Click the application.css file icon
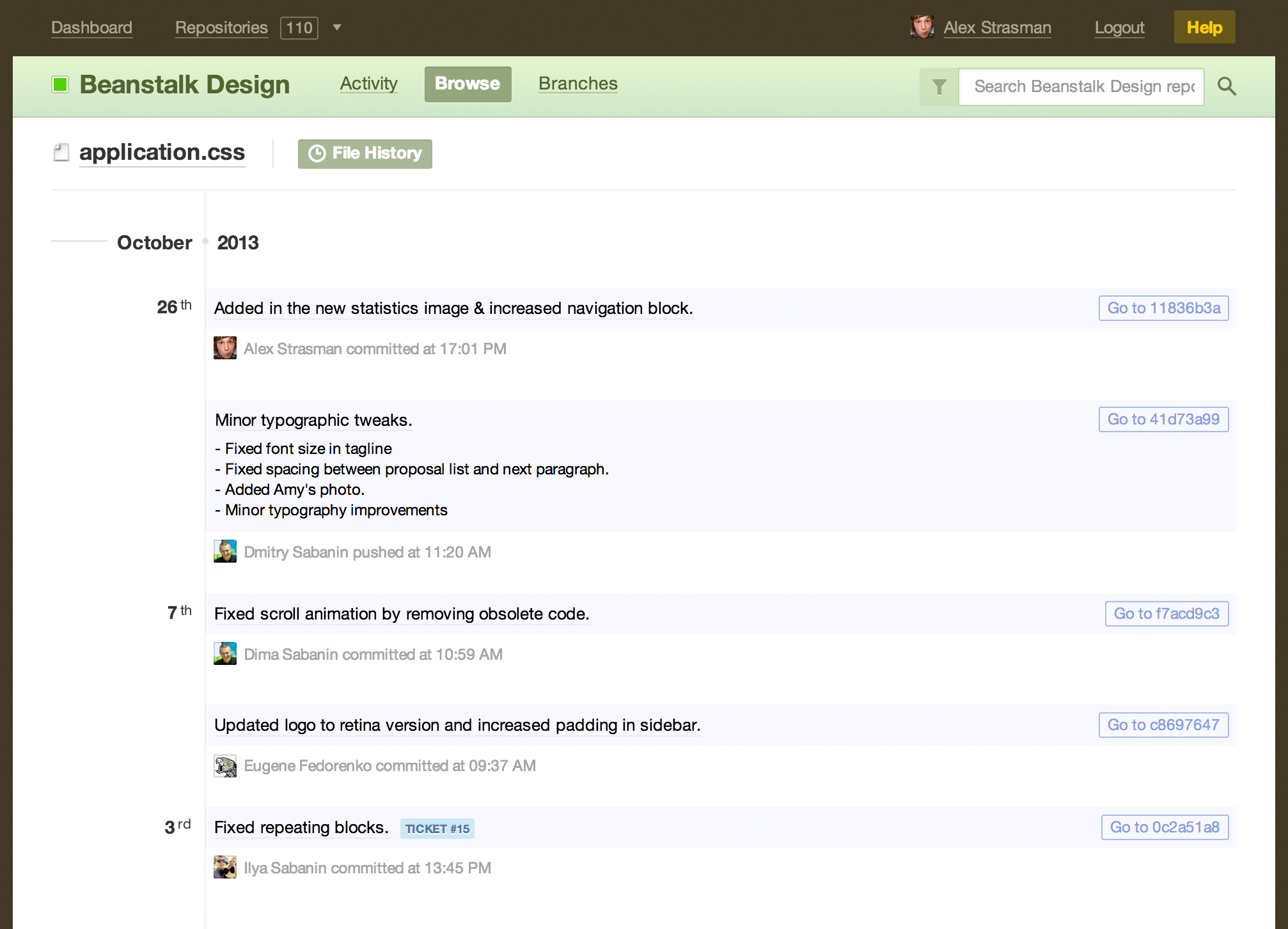This screenshot has height=929, width=1288. (61, 152)
